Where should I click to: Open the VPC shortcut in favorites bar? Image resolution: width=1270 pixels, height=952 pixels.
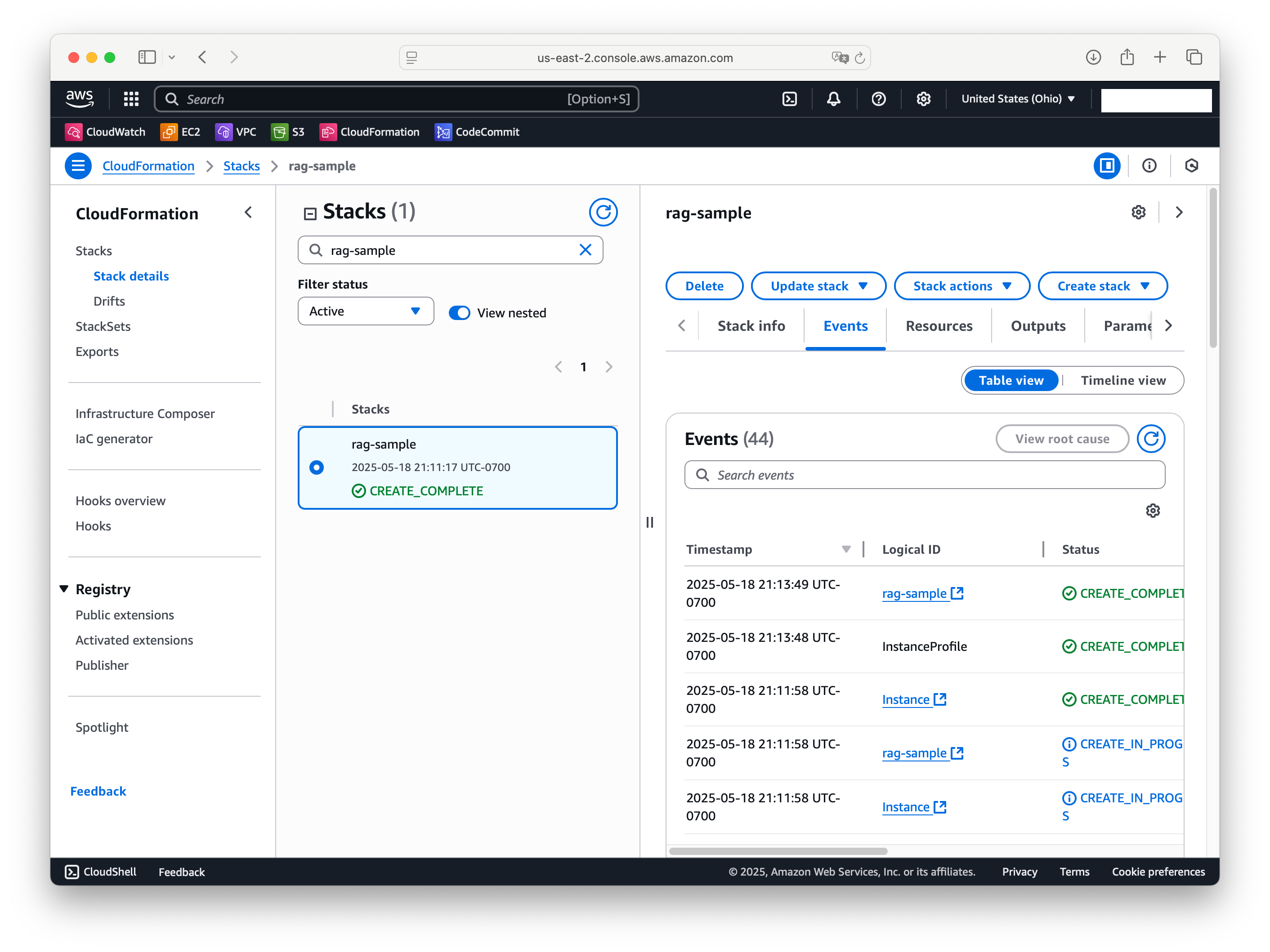(x=235, y=132)
